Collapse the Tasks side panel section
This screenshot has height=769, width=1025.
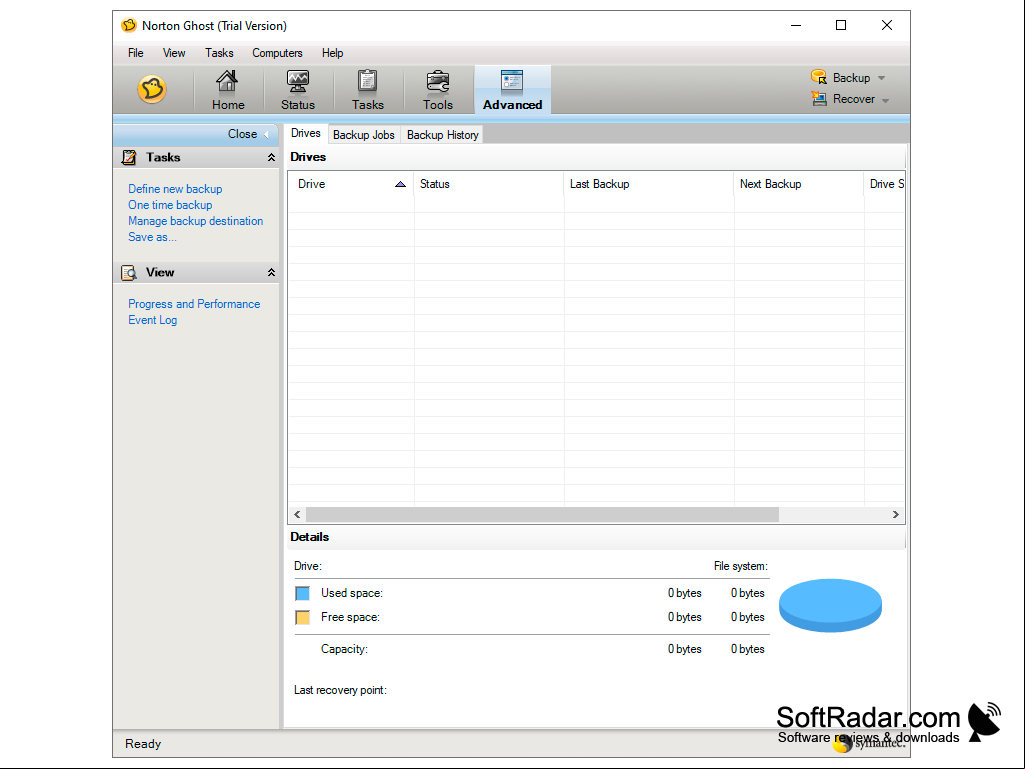271,158
